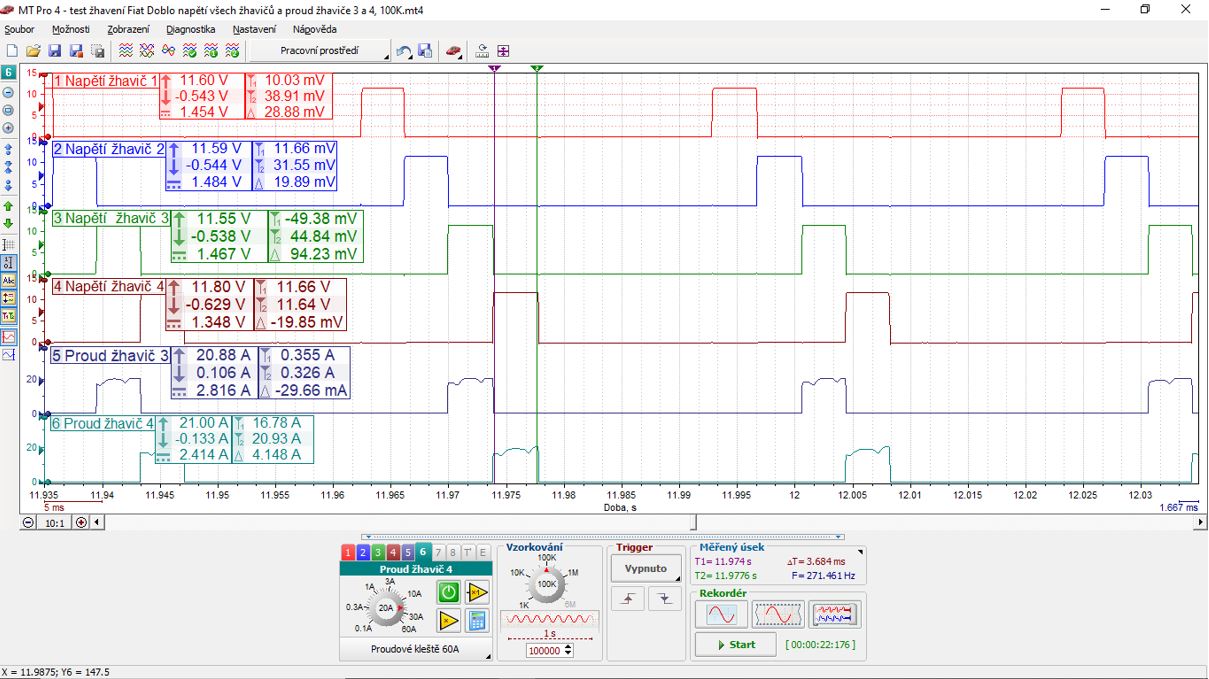This screenshot has width=1209, height=679.
Task: Click the ruler measurement icon in toolbar
Action: [x=482, y=50]
